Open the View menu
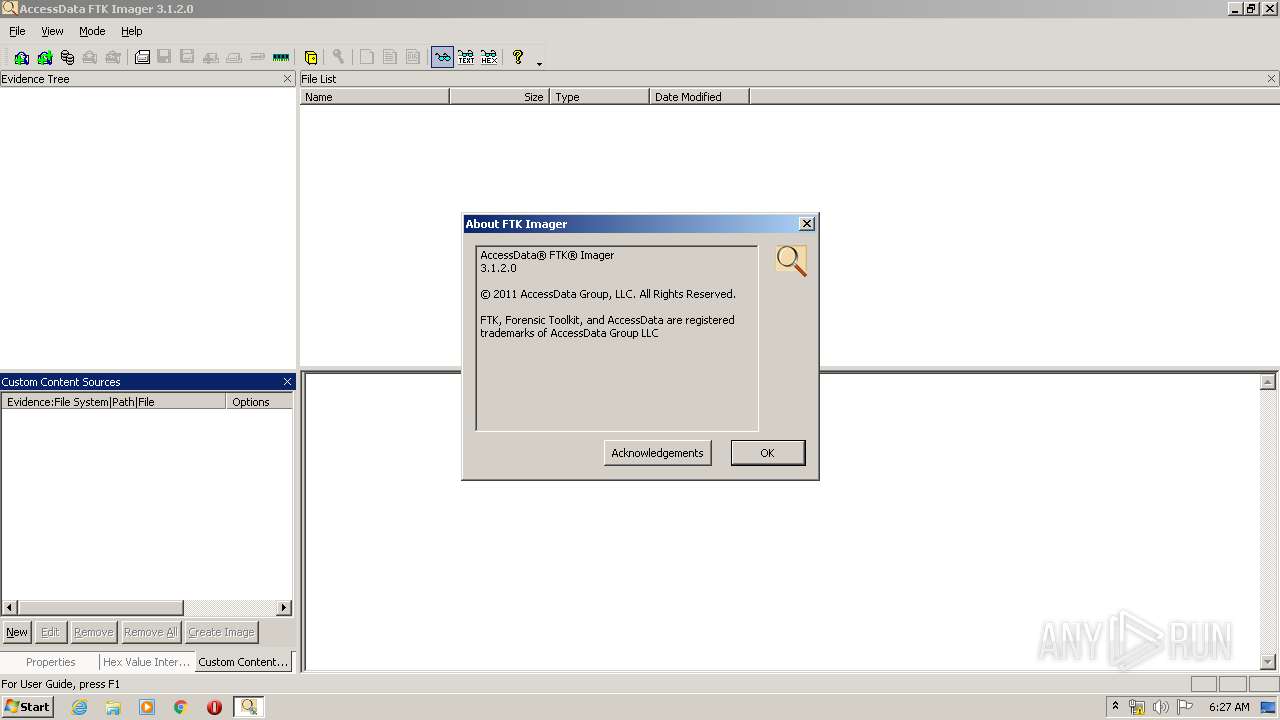This screenshot has height=720, width=1280. 52,31
